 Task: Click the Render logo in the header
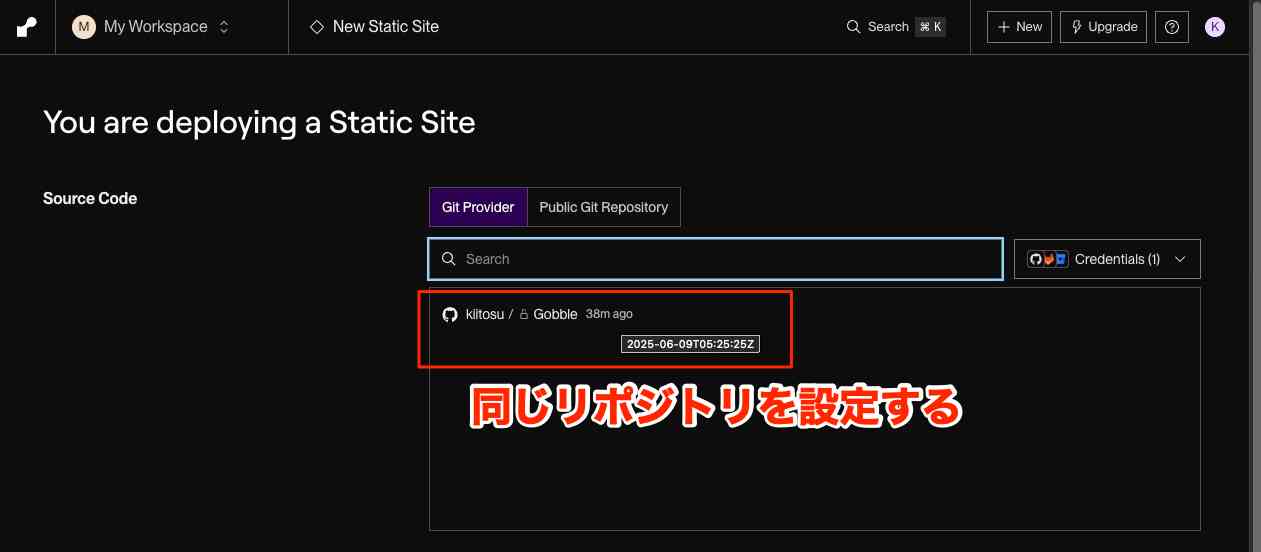(27, 27)
